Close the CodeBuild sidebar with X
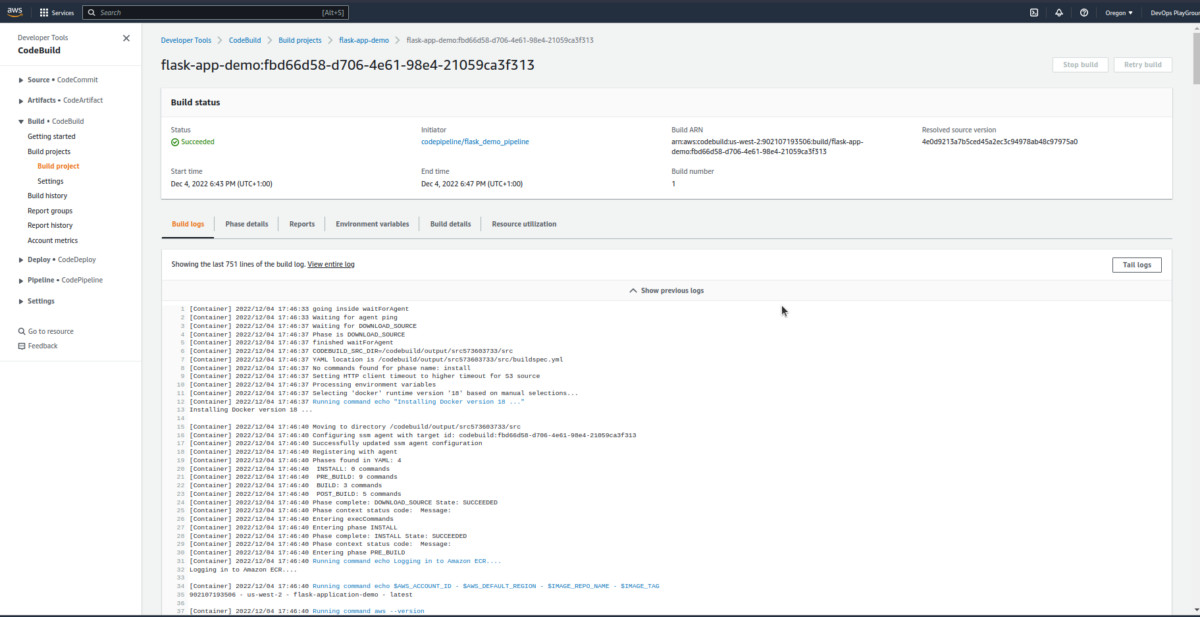Image resolution: width=1200 pixels, height=617 pixels. 126,38
